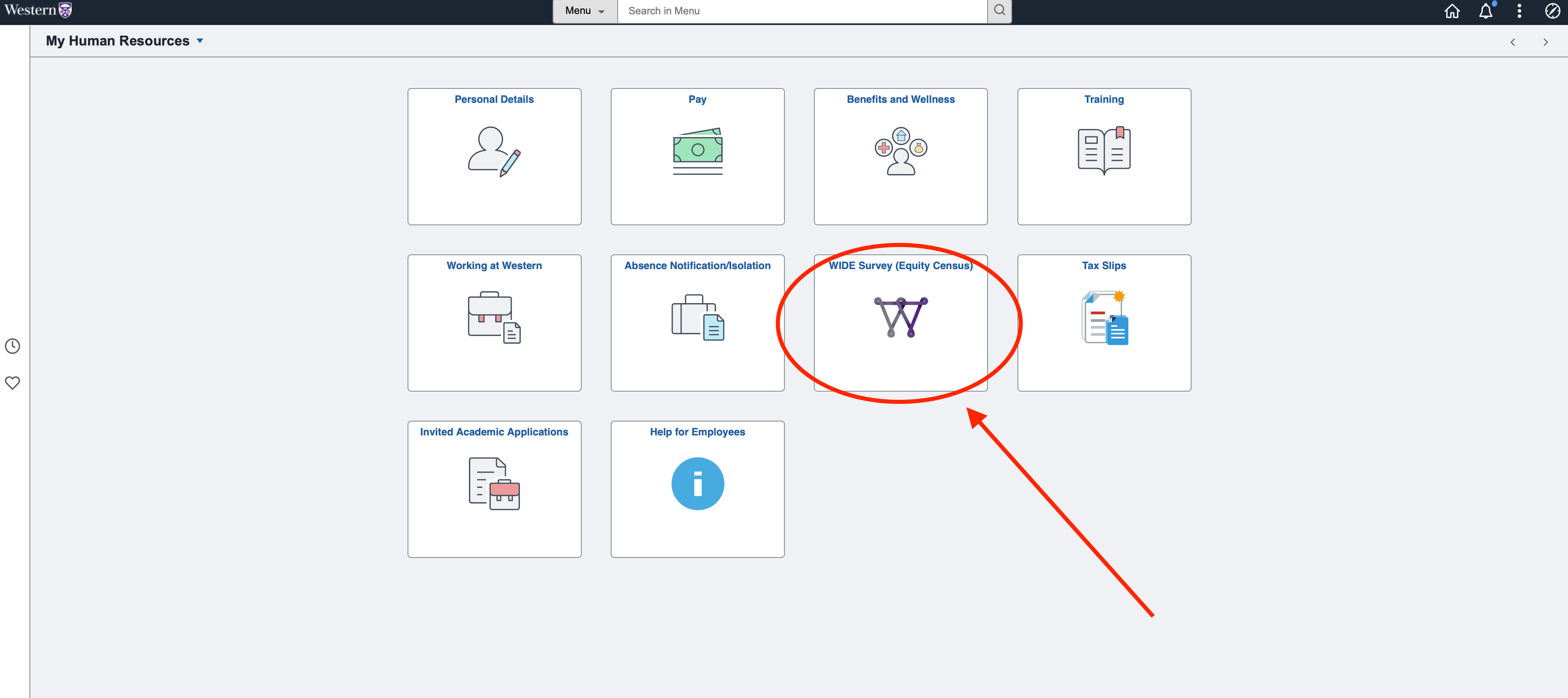
Task: Click the Absence Notification/Isolation suitcase icon
Action: point(698,317)
